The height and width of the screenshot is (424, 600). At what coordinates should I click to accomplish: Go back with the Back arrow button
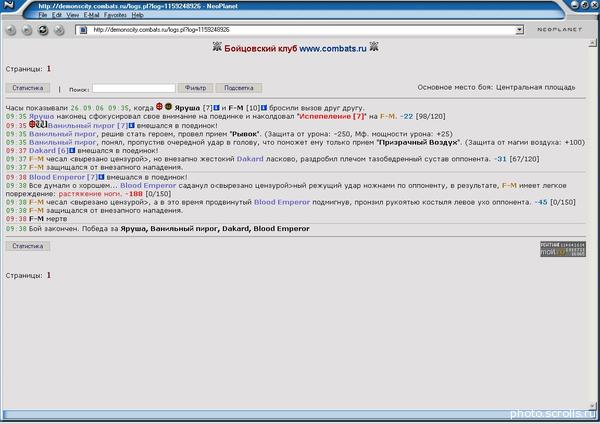tap(11, 30)
